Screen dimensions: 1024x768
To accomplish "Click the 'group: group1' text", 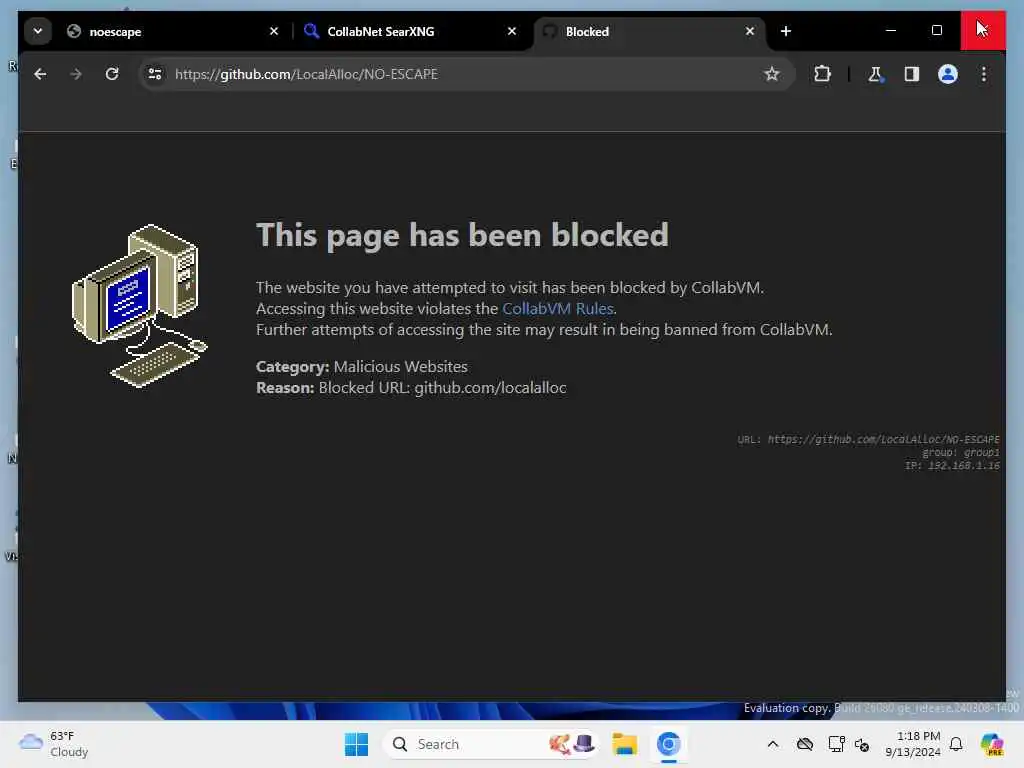I will [x=961, y=453].
